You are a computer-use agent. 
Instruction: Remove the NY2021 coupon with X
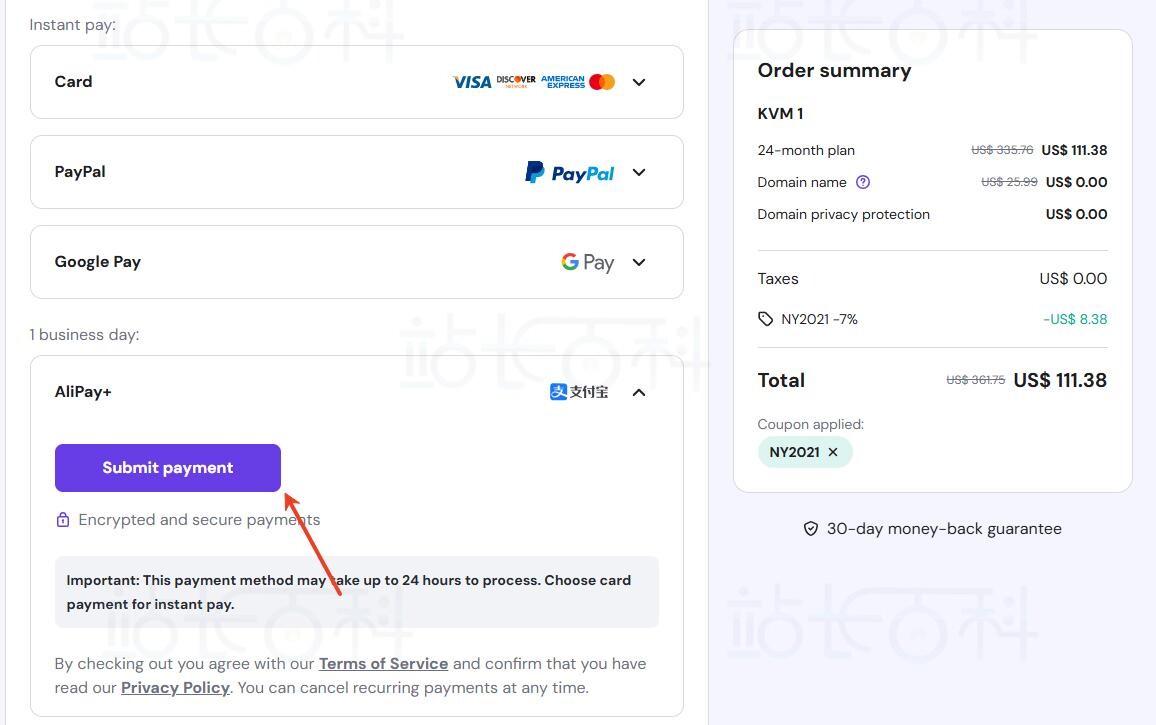tap(833, 452)
